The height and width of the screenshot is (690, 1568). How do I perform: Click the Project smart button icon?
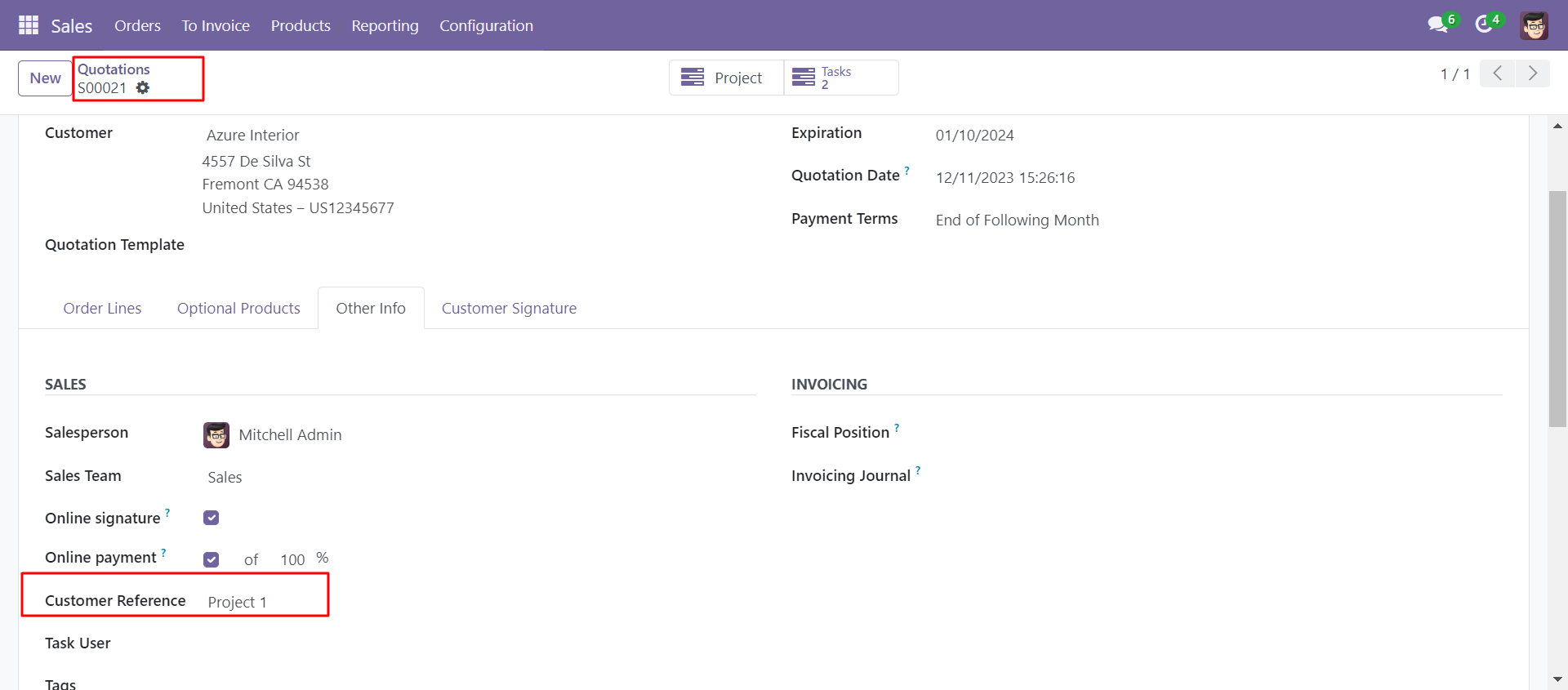693,78
